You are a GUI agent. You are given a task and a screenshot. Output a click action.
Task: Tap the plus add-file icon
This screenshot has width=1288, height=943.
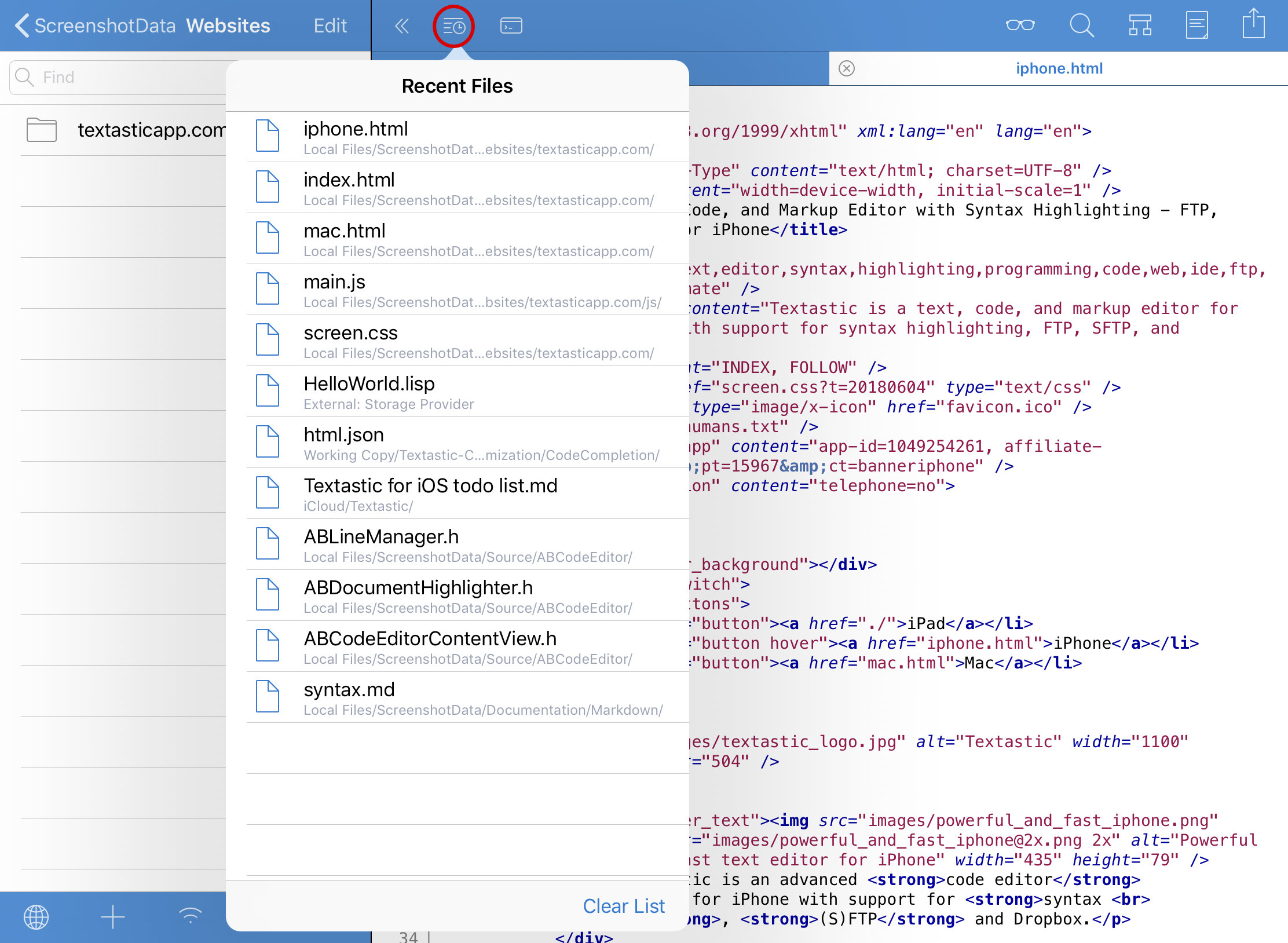(x=113, y=917)
